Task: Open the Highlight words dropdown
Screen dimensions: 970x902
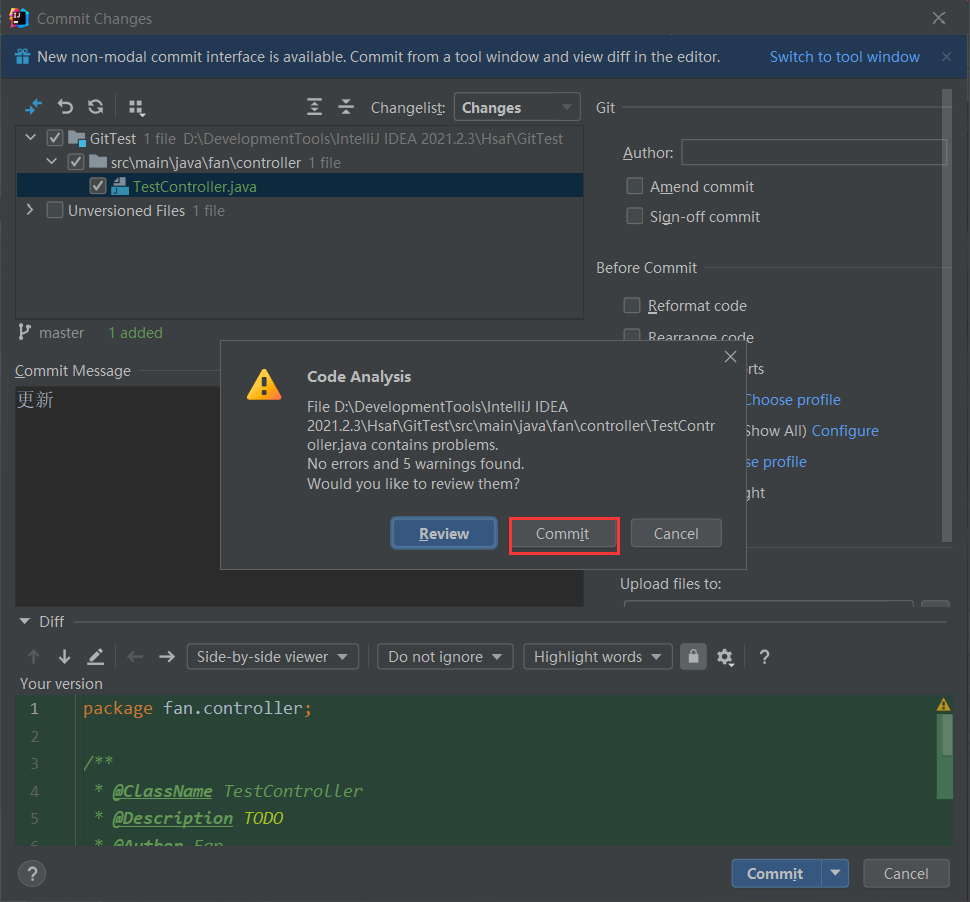Action: click(x=598, y=656)
